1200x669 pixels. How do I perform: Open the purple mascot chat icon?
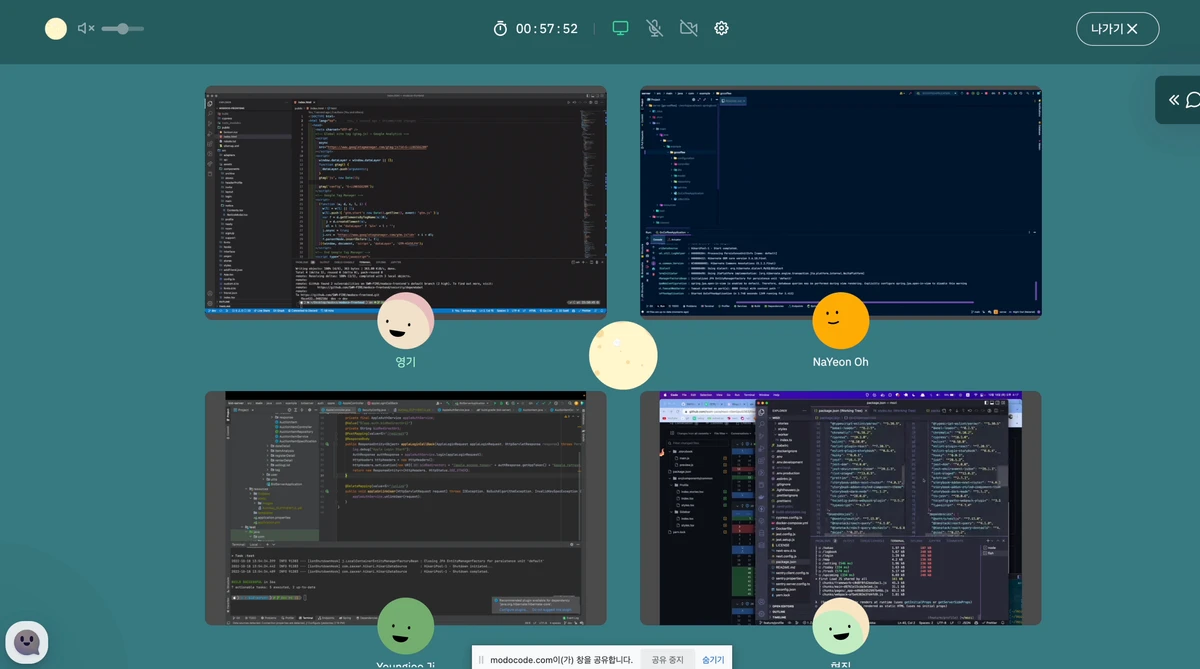[x=27, y=642]
